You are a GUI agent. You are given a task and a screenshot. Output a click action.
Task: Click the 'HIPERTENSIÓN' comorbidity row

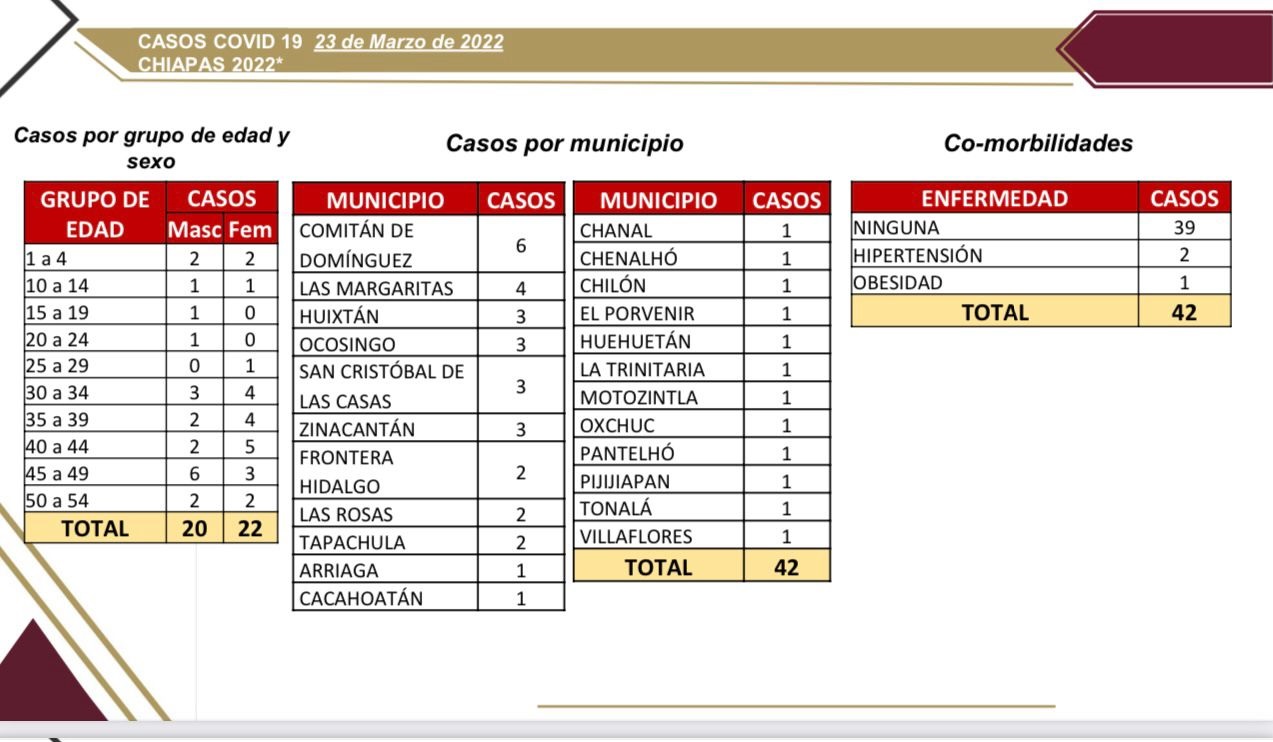pos(1041,255)
